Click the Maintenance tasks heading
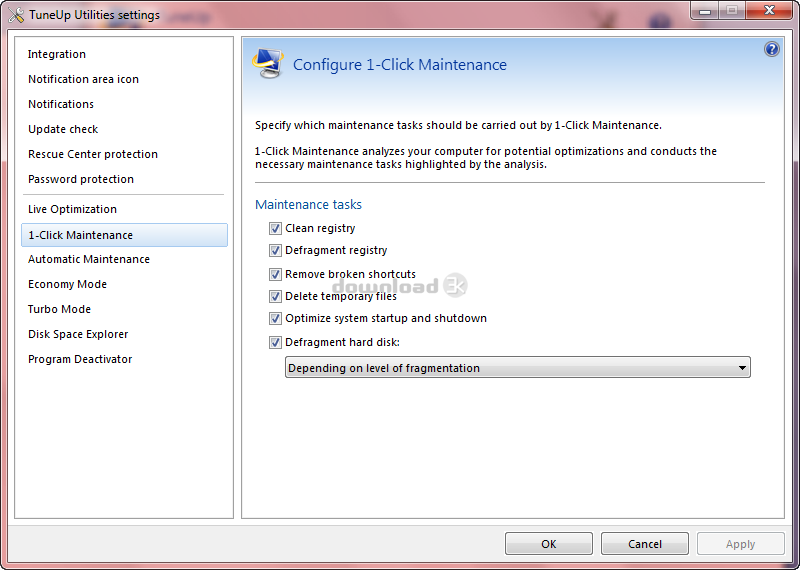 308,205
